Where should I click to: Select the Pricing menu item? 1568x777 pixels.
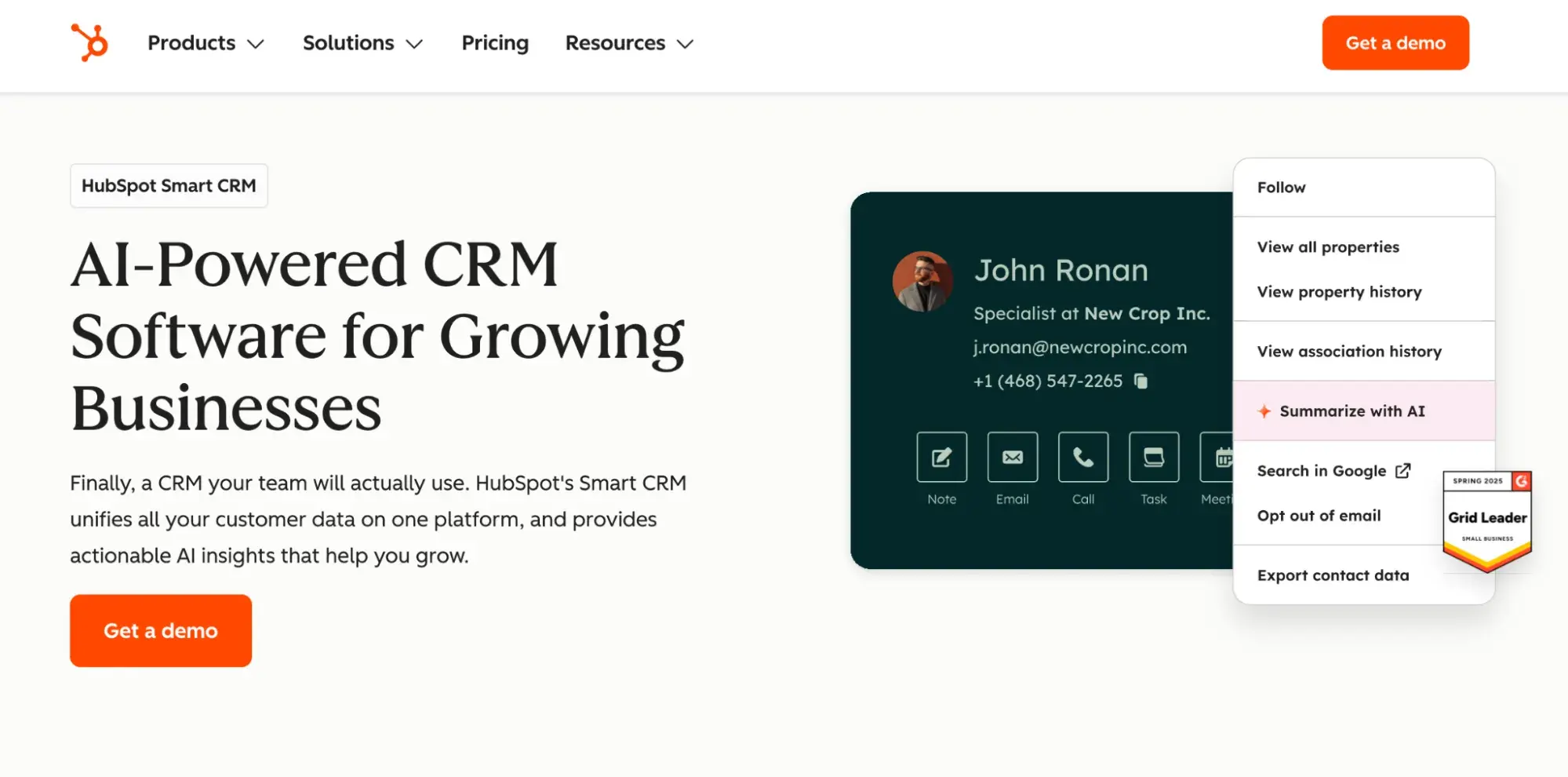tap(495, 43)
